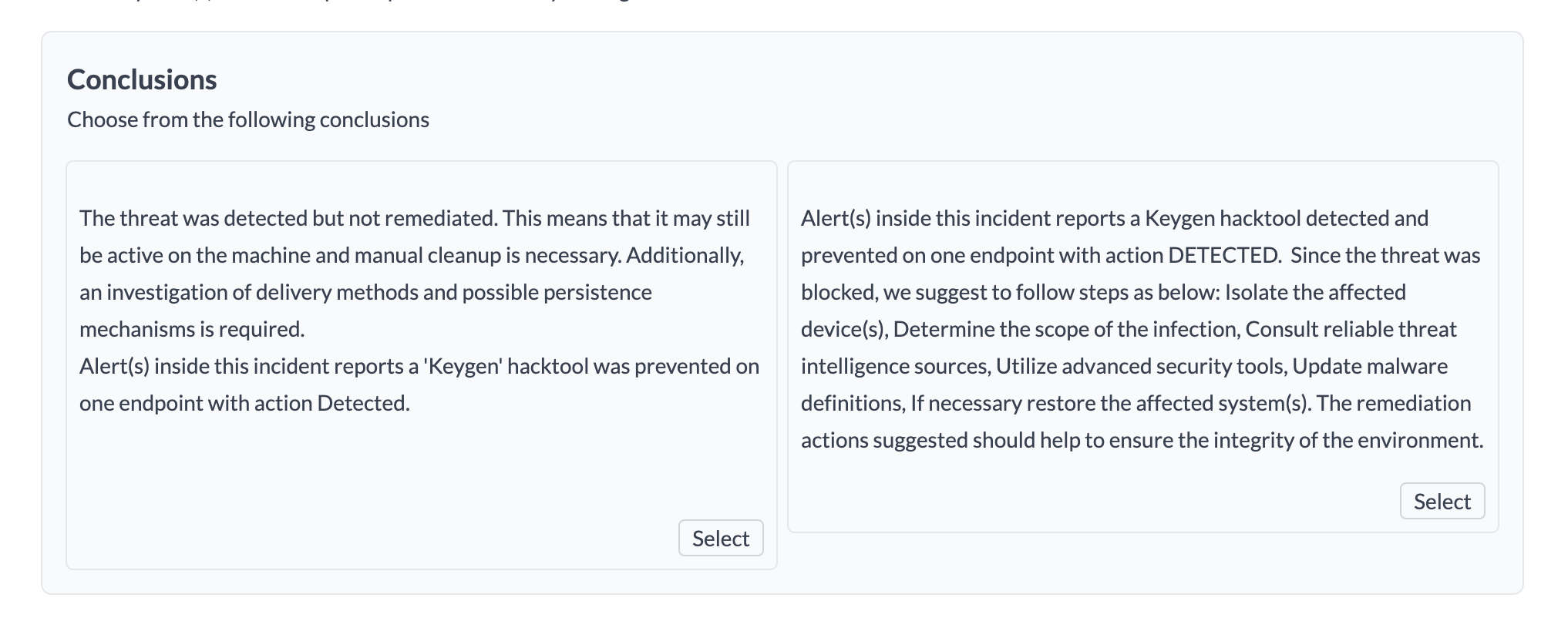Click 'Utilize advanced security tools' text
The image size is (1568, 638).
pos(1140,366)
